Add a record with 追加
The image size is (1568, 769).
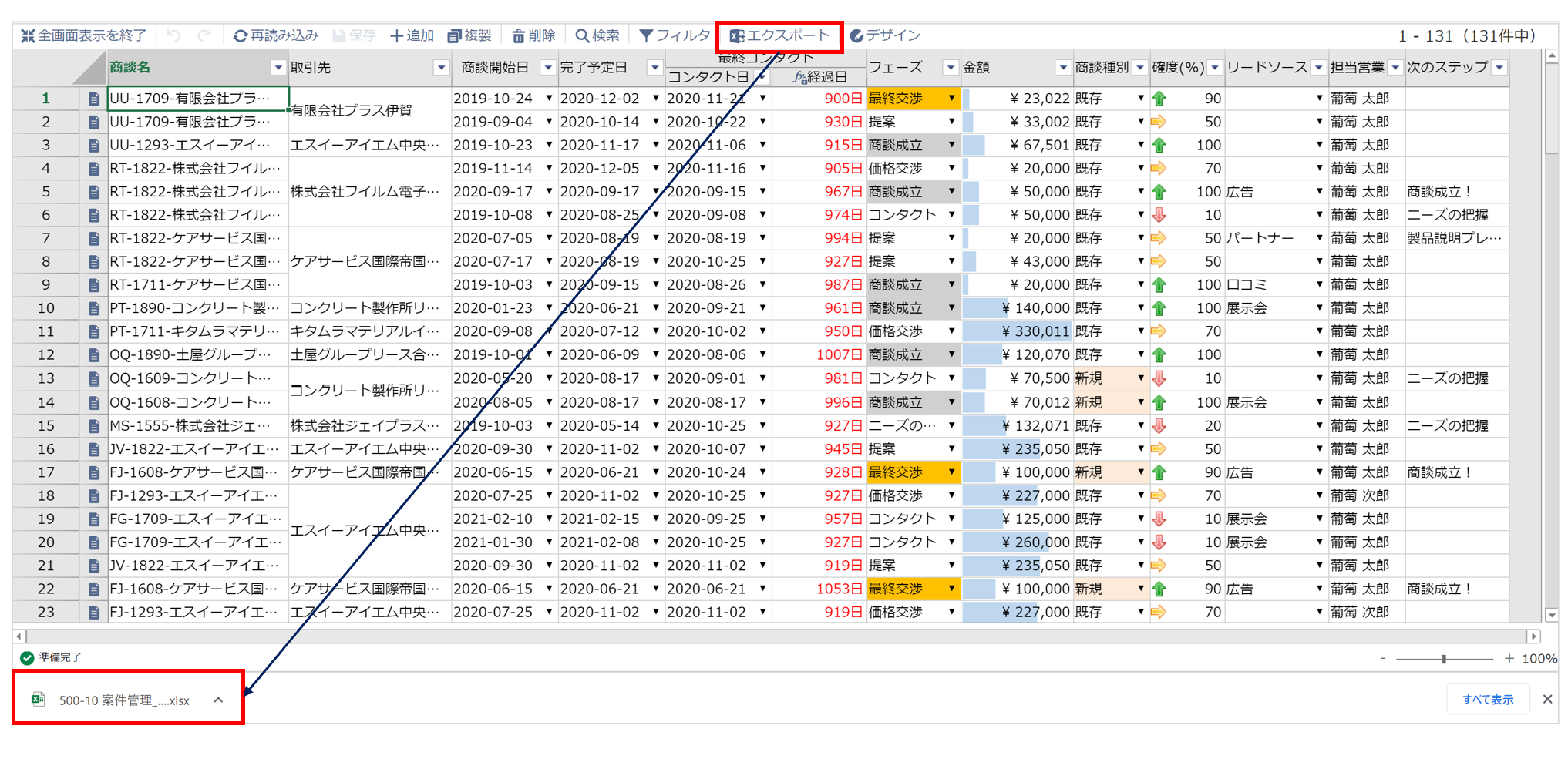(412, 35)
